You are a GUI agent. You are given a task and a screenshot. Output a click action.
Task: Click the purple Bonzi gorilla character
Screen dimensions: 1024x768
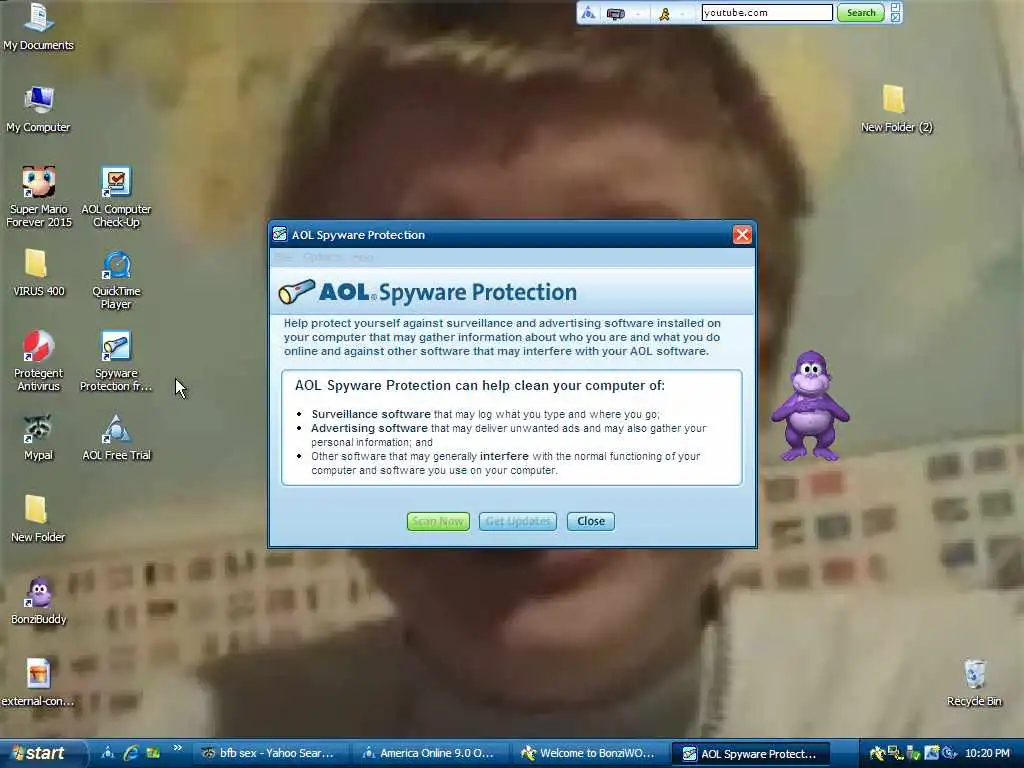[x=810, y=405]
